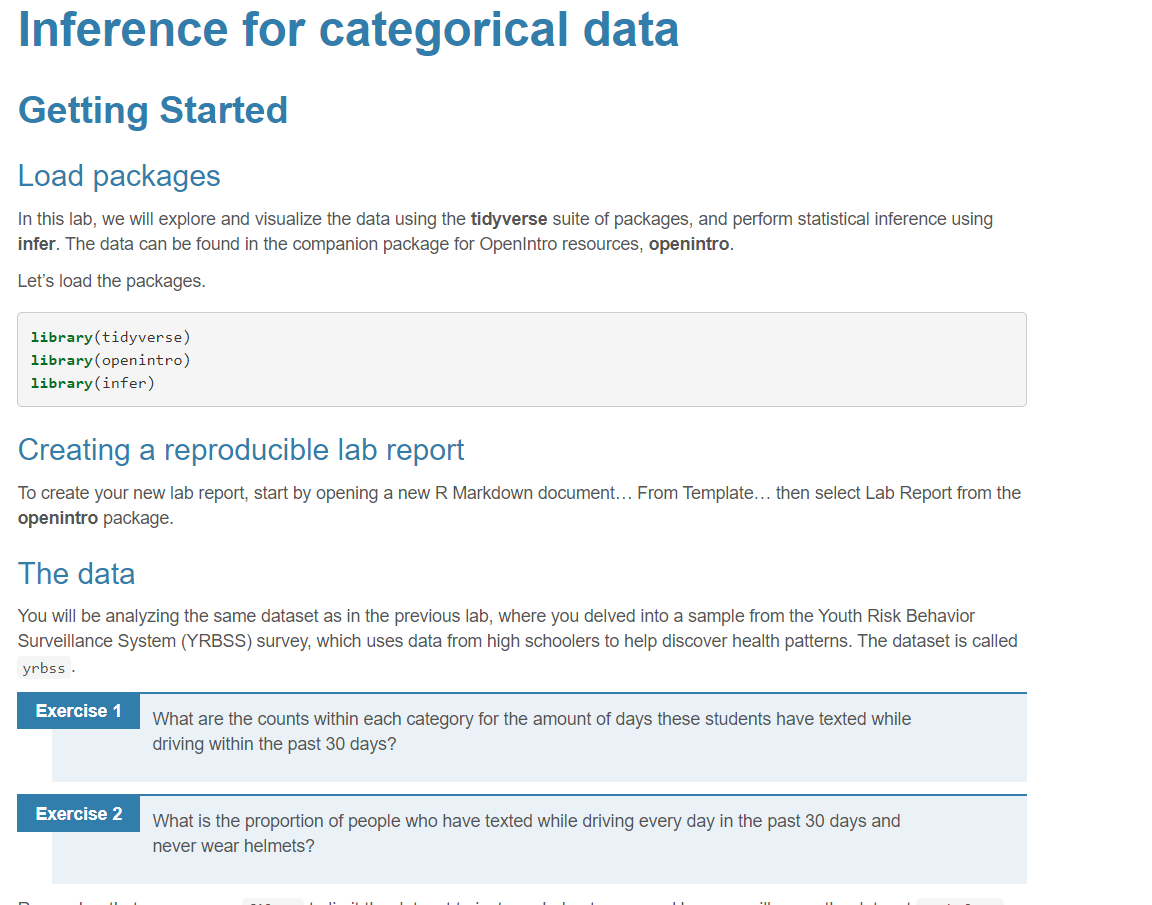The height and width of the screenshot is (905, 1152).
Task: Click the bold 'openintro' package name
Action: [688, 241]
